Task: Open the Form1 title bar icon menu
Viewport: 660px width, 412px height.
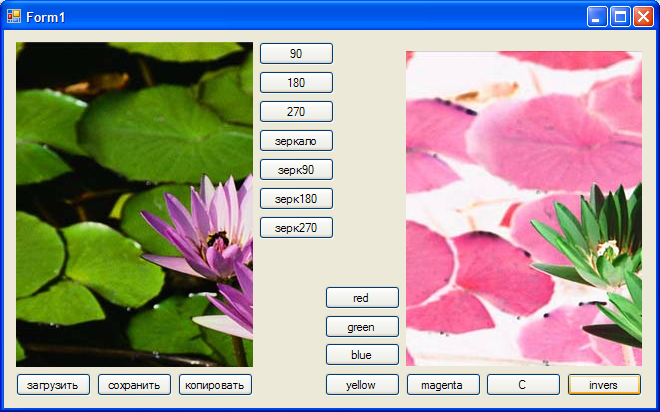Action: (x=14, y=16)
